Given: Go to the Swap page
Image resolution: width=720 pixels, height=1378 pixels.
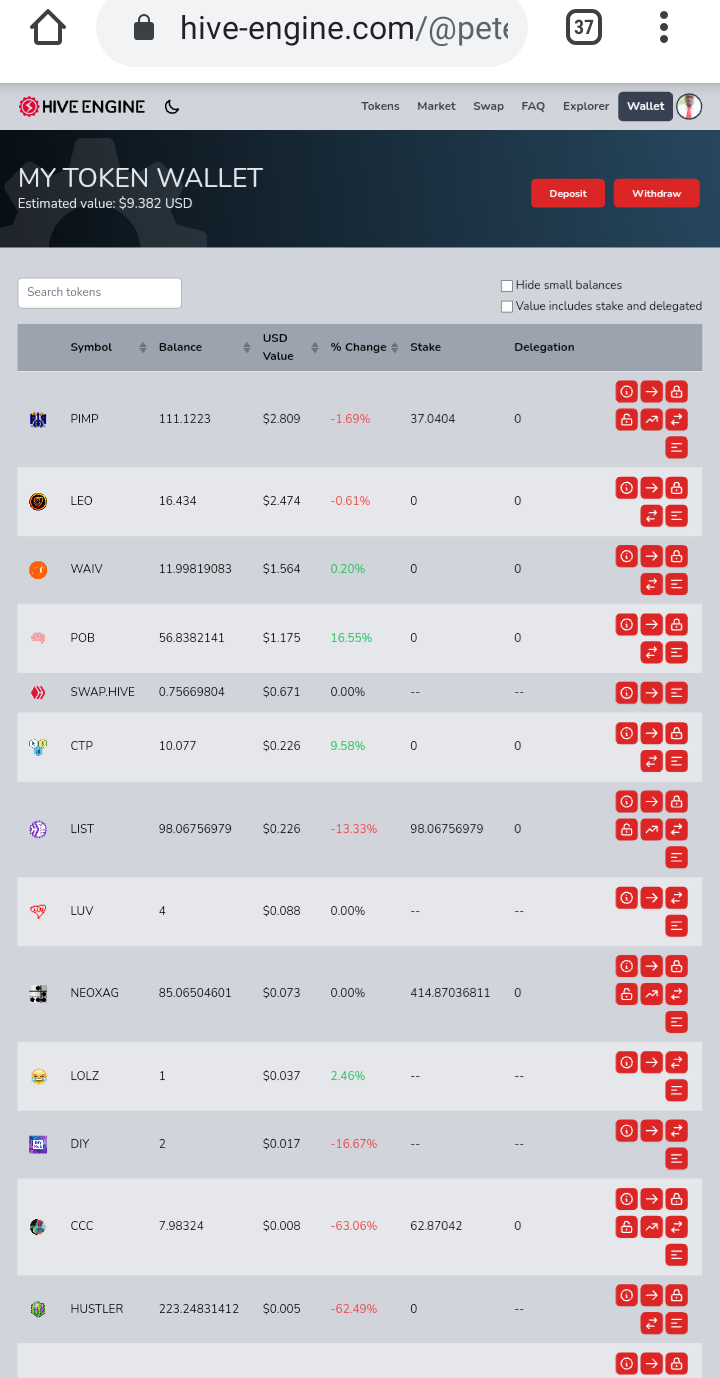Looking at the screenshot, I should tap(489, 106).
